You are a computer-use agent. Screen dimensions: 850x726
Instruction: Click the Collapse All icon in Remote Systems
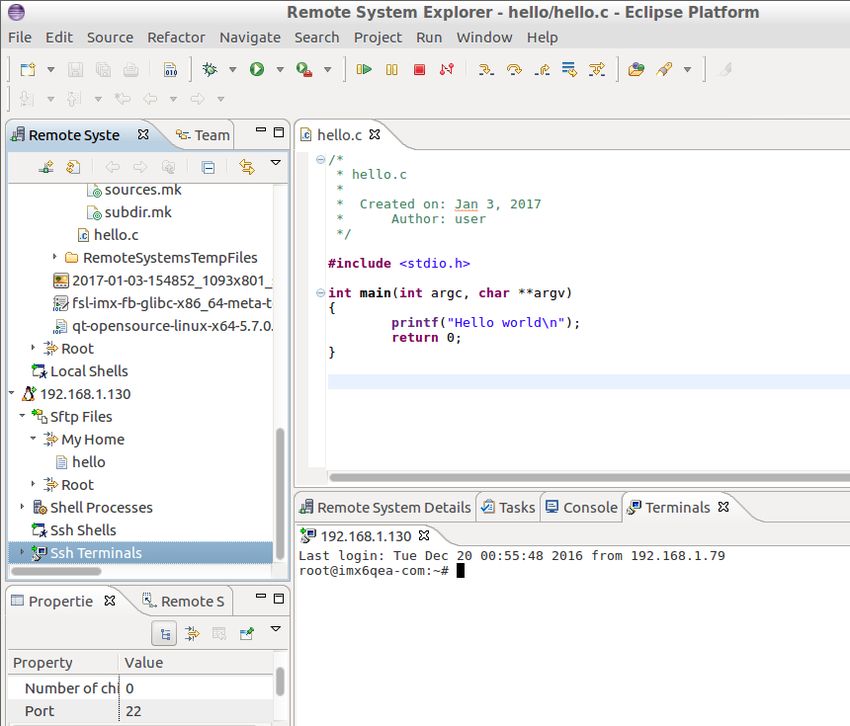tap(208, 168)
